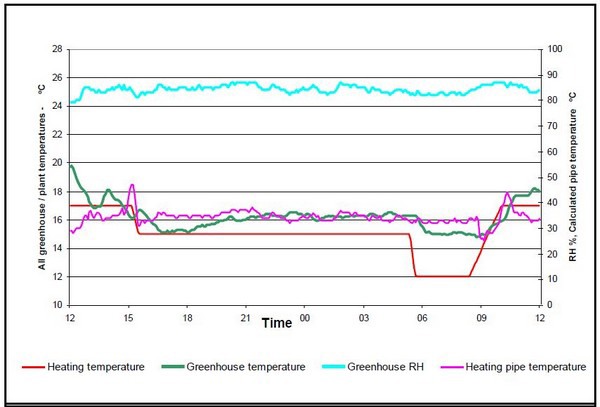Click the "Time" x-axis title
The height and width of the screenshot is (407, 600).
277,324
